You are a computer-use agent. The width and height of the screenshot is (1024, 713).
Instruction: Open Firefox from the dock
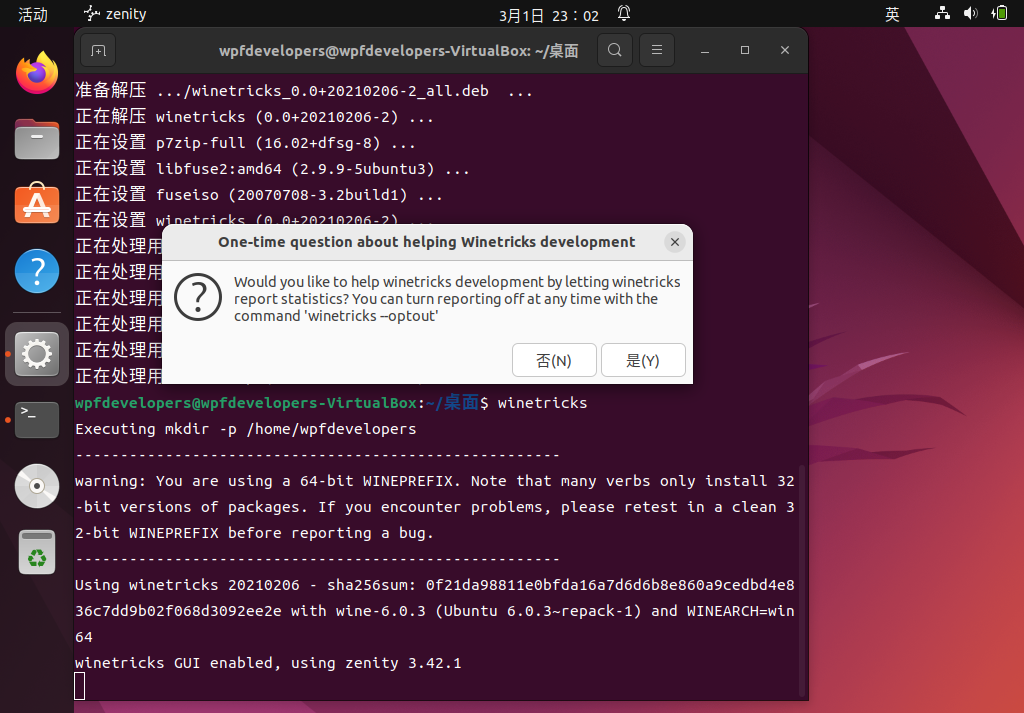[x=37, y=72]
